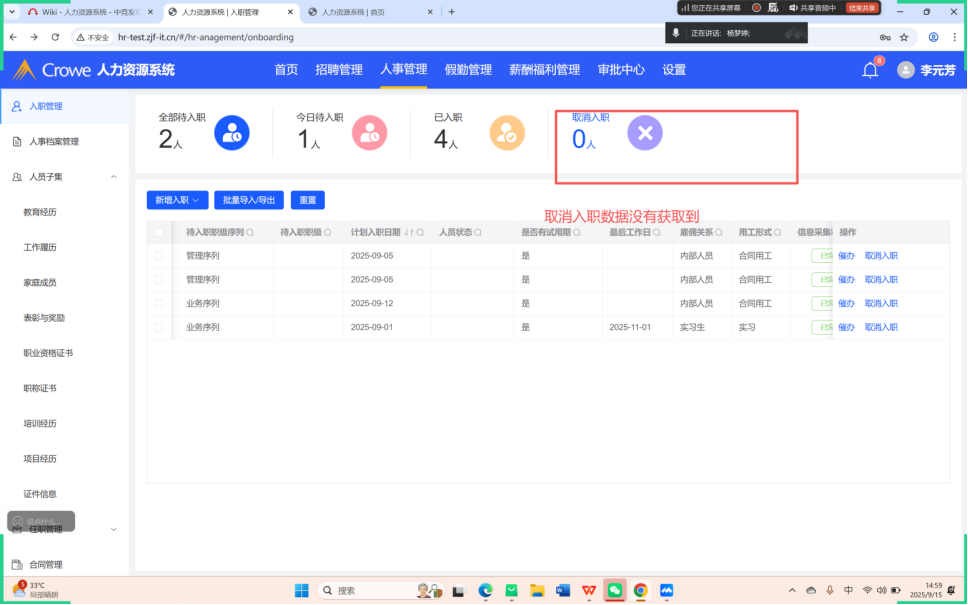Image resolution: width=968 pixels, height=605 pixels.
Task: Toggle the select-all checkbox in table header
Action: [x=159, y=232]
